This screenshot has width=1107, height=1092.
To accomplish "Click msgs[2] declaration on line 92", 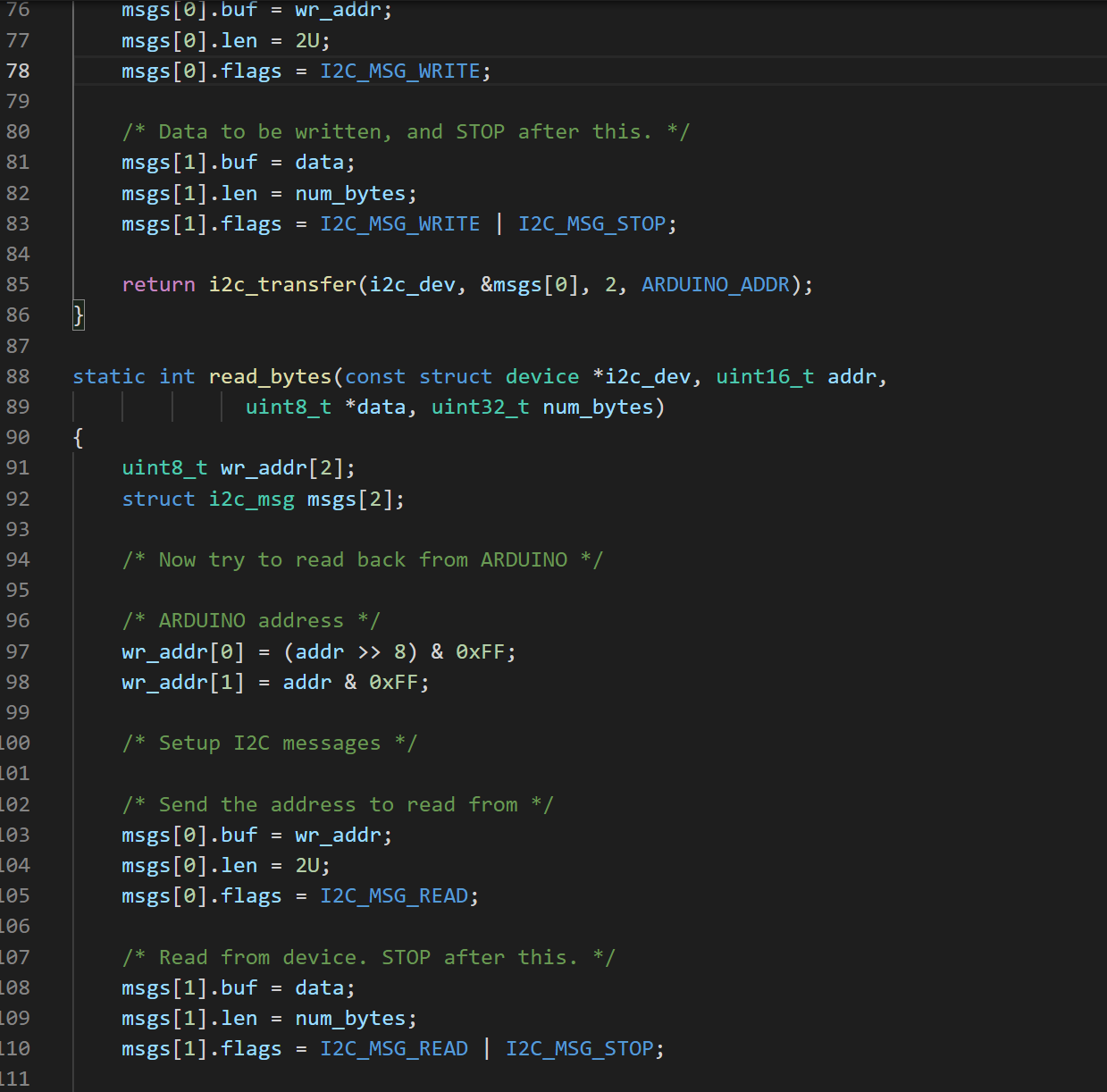I will click(350, 499).
